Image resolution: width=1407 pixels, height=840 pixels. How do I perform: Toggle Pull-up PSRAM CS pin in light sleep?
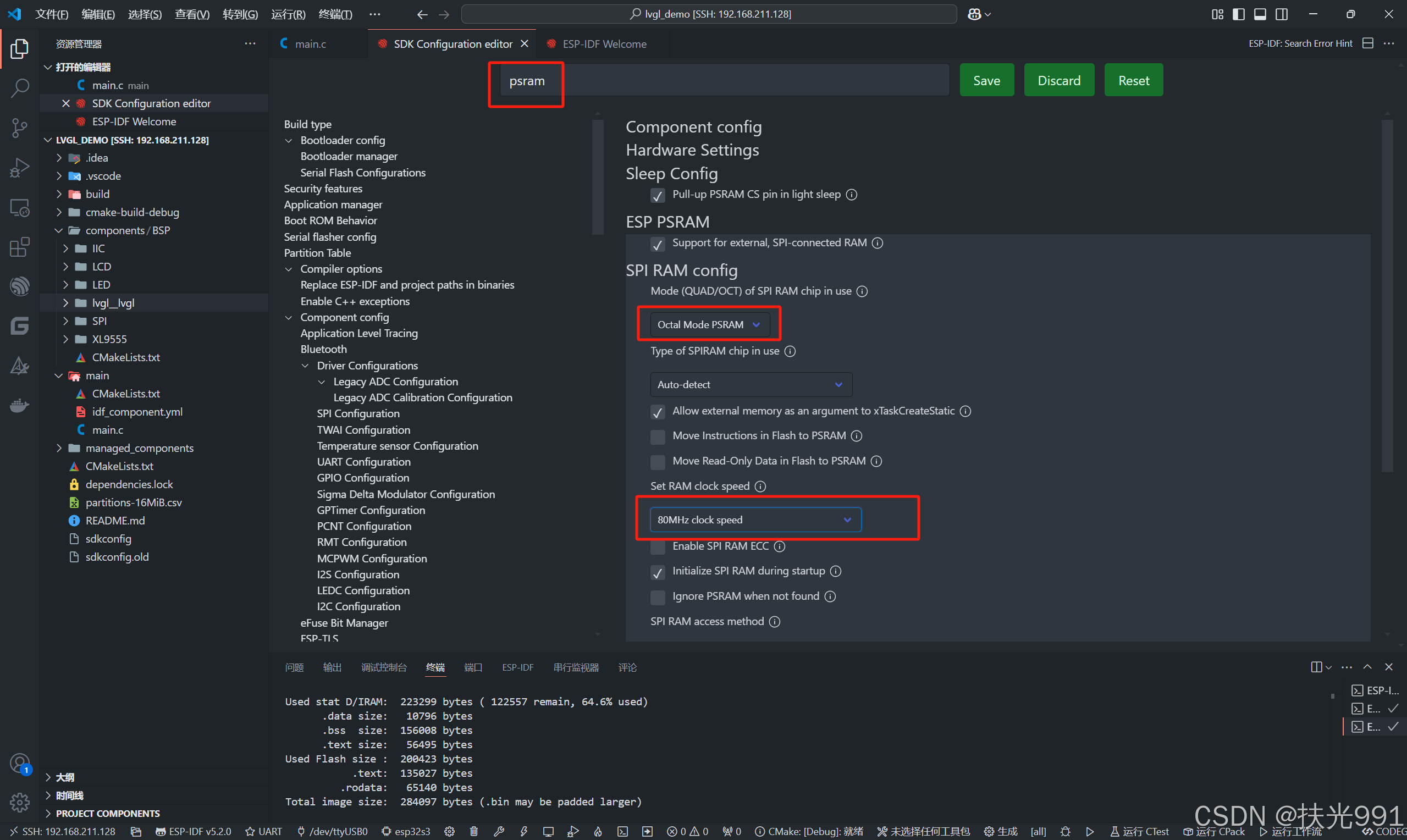tap(657, 195)
